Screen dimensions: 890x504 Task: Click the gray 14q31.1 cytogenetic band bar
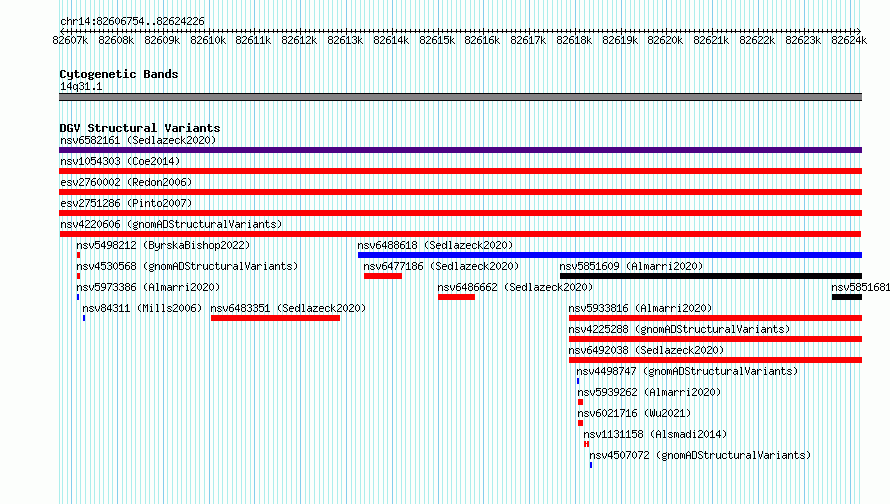tap(460, 97)
